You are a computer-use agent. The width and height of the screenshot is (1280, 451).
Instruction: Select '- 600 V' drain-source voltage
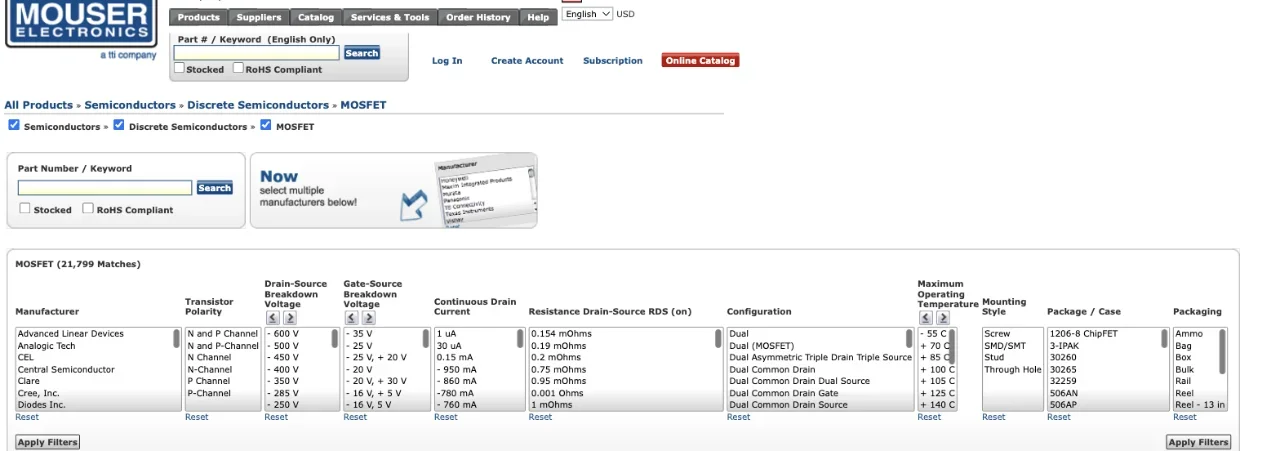pos(285,334)
